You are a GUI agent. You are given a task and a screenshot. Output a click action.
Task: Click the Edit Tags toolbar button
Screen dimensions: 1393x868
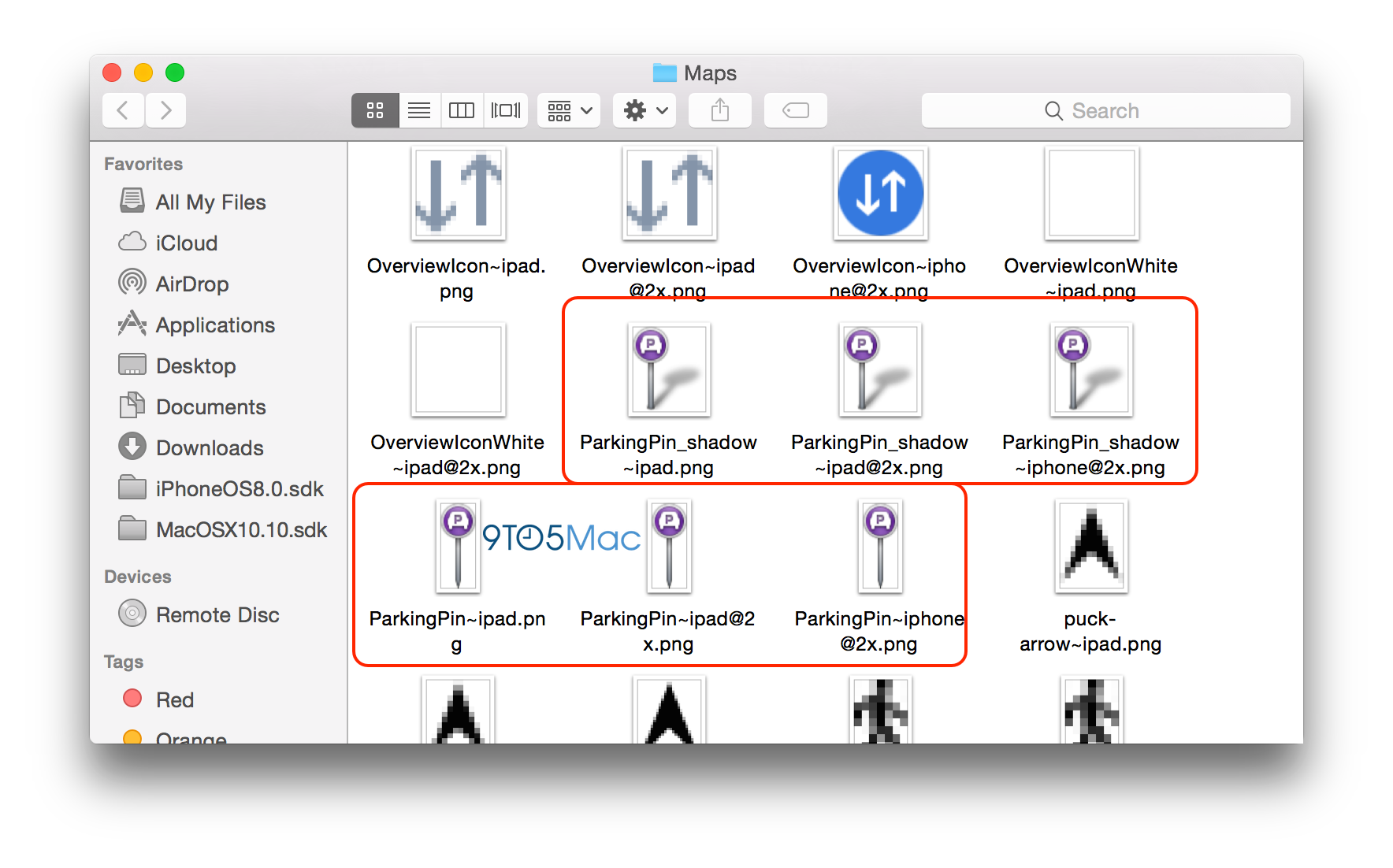tap(795, 110)
